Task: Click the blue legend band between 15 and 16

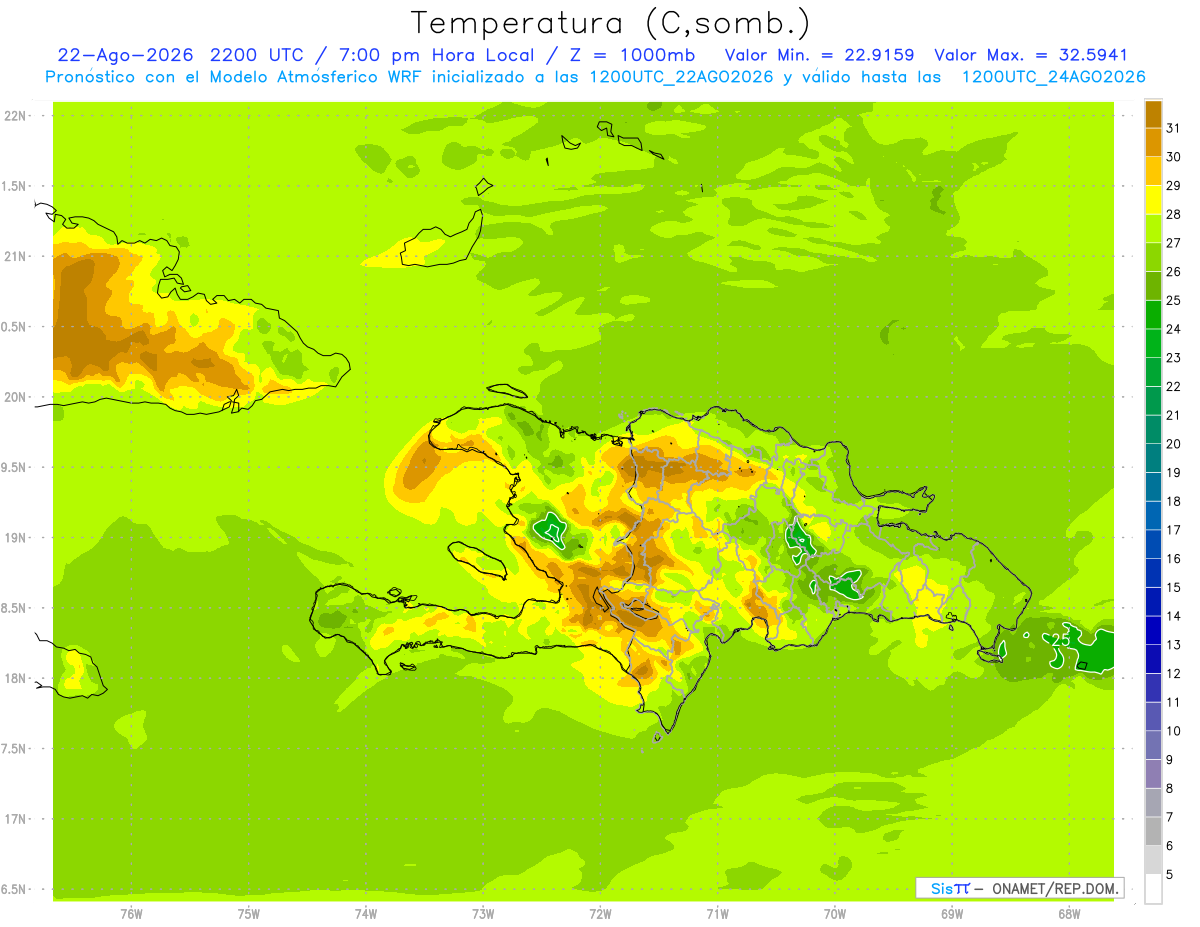Action: pyautogui.click(x=1153, y=573)
